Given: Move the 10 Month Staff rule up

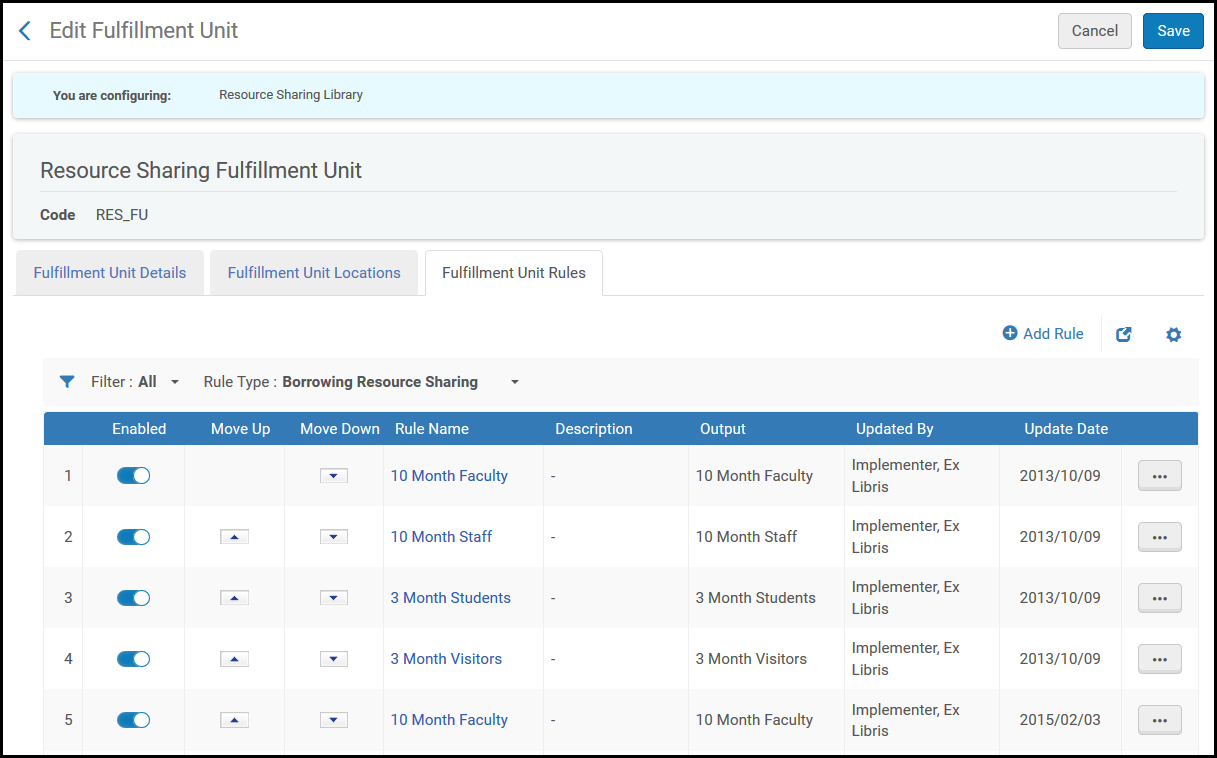Looking at the screenshot, I should (x=234, y=537).
